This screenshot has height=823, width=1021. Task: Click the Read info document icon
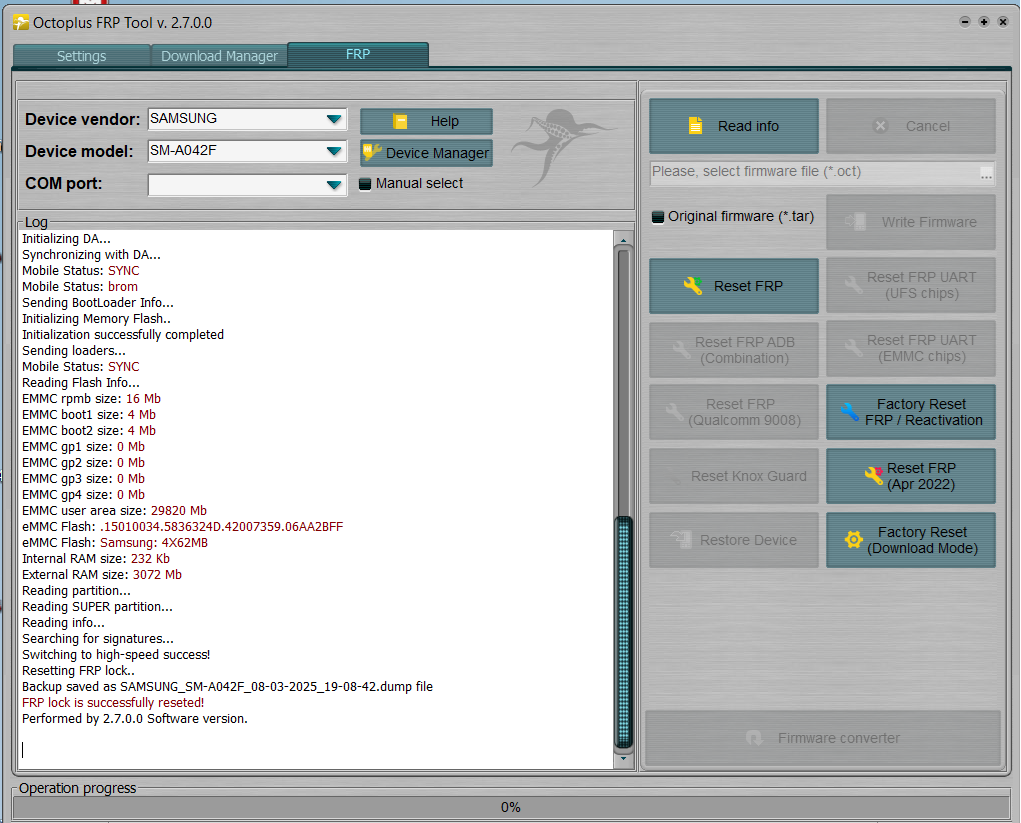[x=695, y=126]
